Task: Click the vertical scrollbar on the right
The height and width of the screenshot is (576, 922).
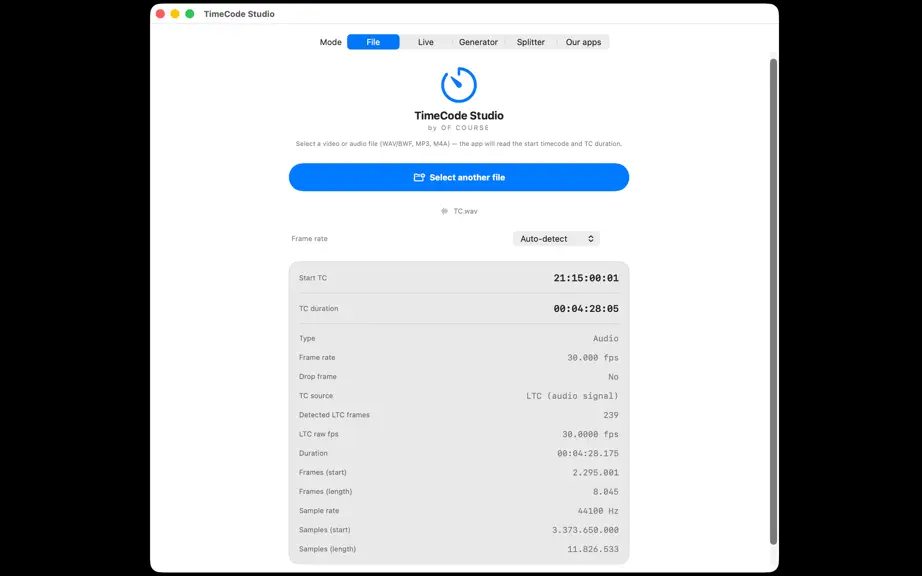Action: pos(773,302)
